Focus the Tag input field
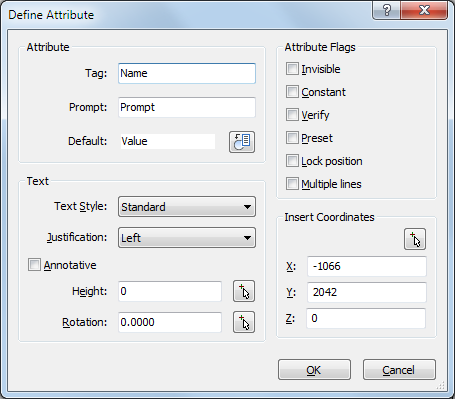The image size is (455, 399). [187, 73]
